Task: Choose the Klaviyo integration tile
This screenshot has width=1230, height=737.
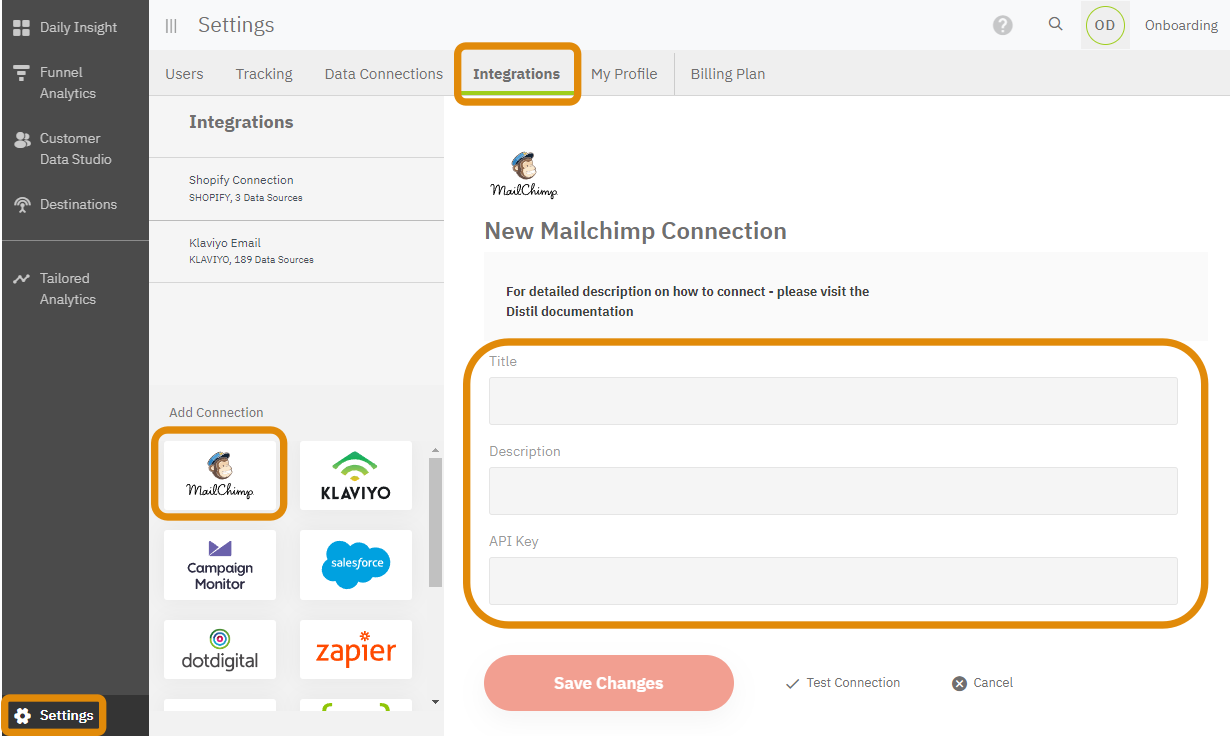Action: [x=356, y=476]
